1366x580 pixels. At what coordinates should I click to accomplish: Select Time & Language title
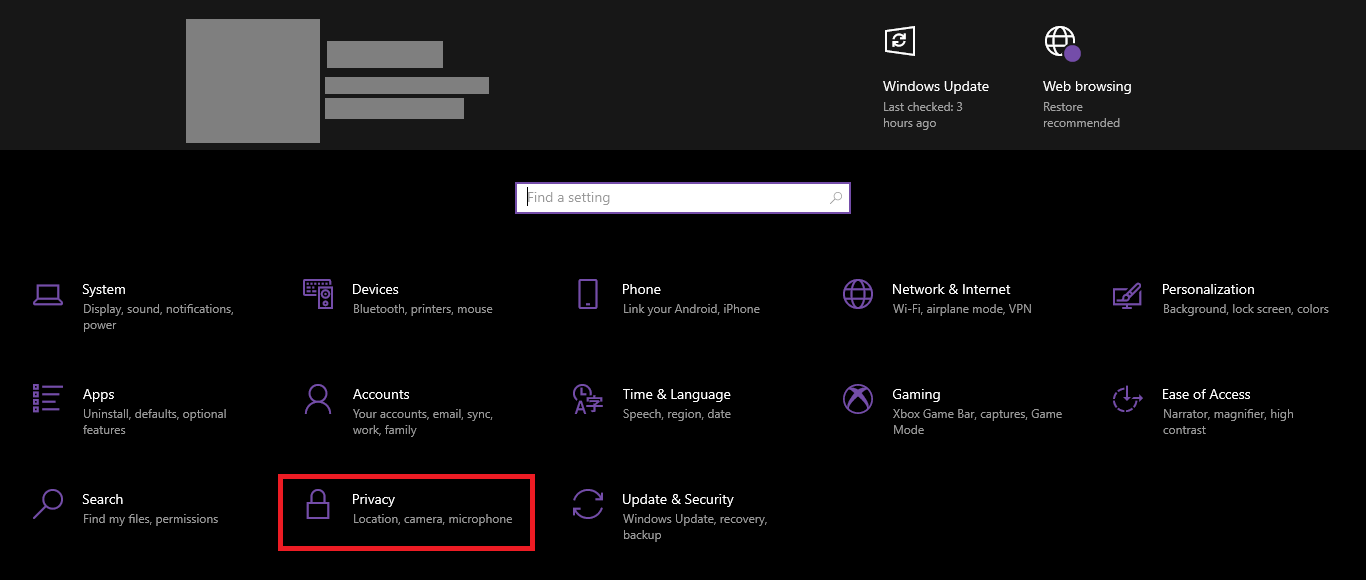(x=676, y=394)
